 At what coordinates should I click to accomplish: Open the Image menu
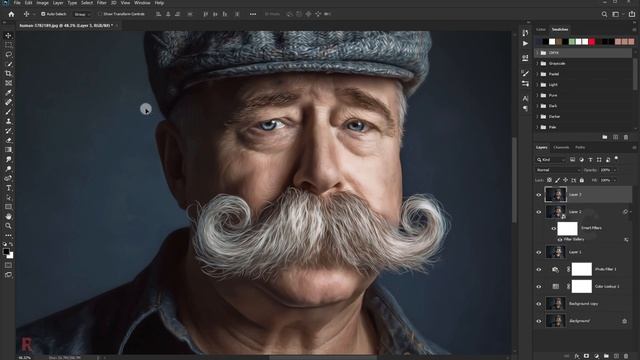pyautogui.click(x=42, y=3)
